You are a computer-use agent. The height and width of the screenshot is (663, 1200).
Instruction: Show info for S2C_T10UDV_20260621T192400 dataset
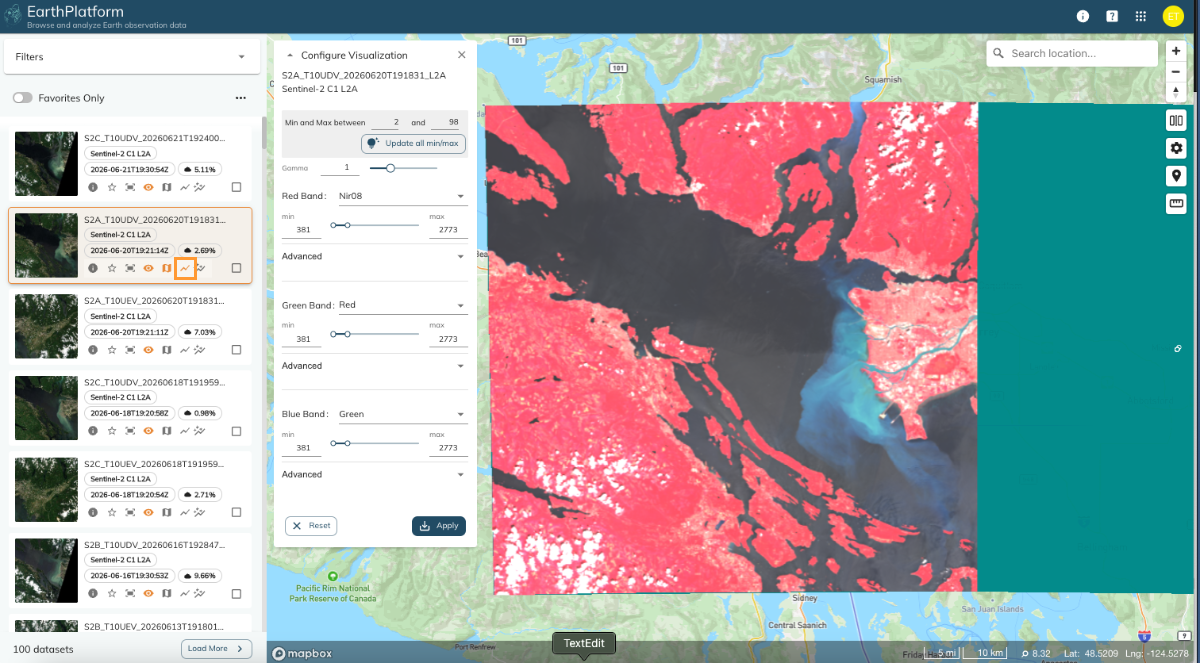[93, 186]
